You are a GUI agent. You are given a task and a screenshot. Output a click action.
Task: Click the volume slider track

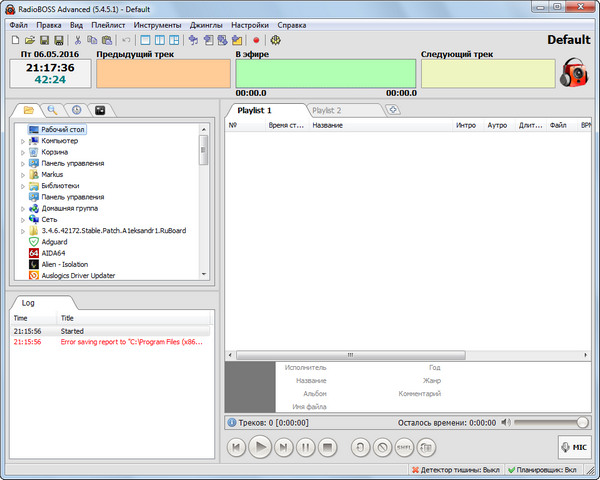pyautogui.click(x=550, y=423)
